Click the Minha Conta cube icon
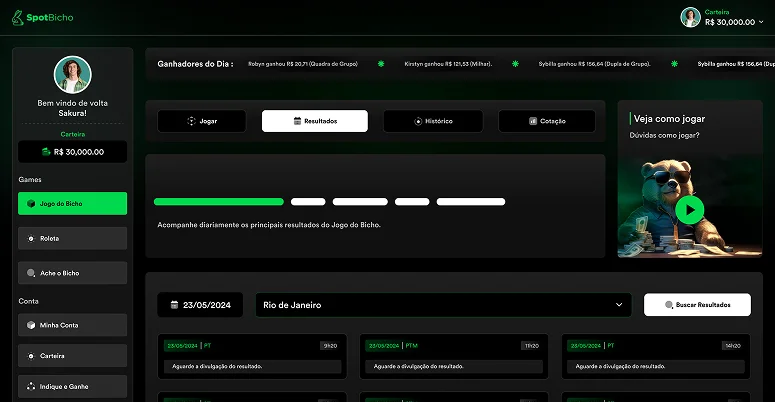This screenshot has height=402, width=775. (x=31, y=325)
